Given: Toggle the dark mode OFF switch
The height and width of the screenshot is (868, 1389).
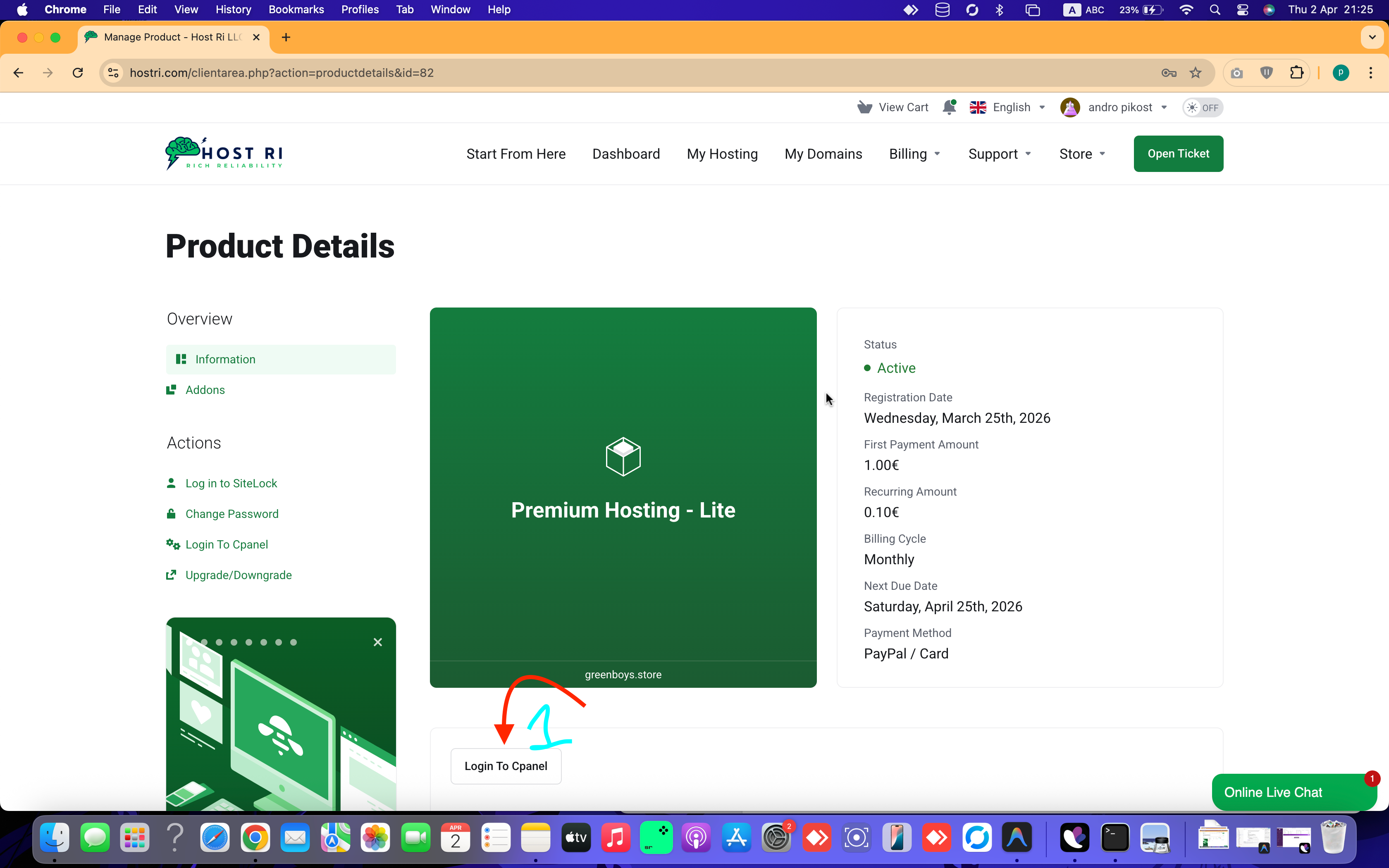Looking at the screenshot, I should tap(1203, 108).
